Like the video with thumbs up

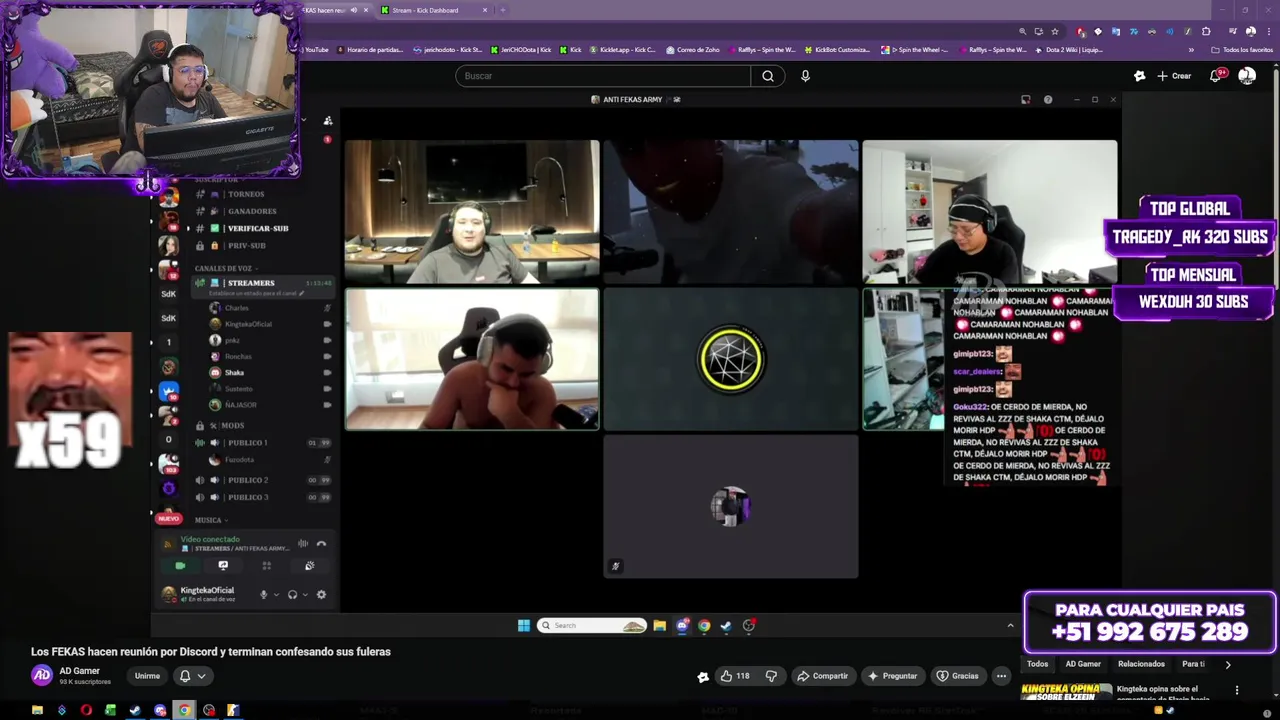[x=735, y=676]
